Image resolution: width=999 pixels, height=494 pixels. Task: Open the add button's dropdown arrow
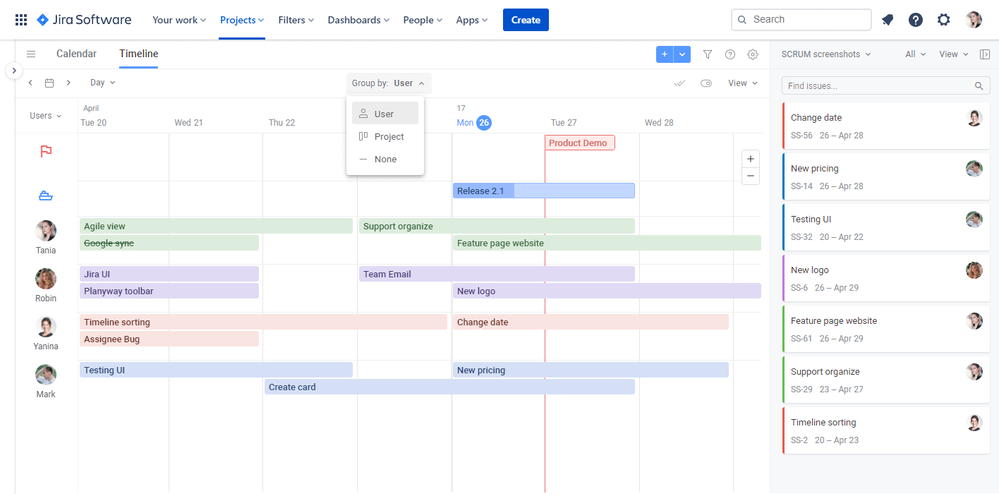[x=682, y=55]
